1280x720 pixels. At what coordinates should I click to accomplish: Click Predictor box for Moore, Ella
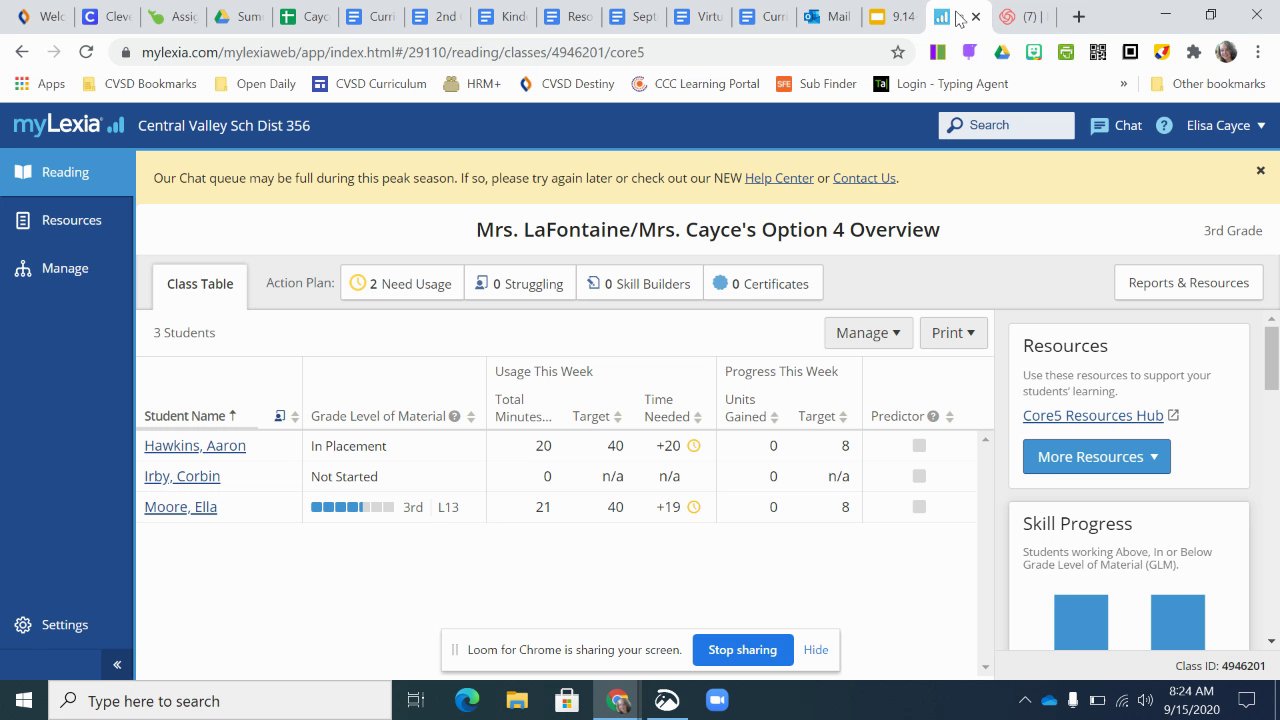point(919,507)
